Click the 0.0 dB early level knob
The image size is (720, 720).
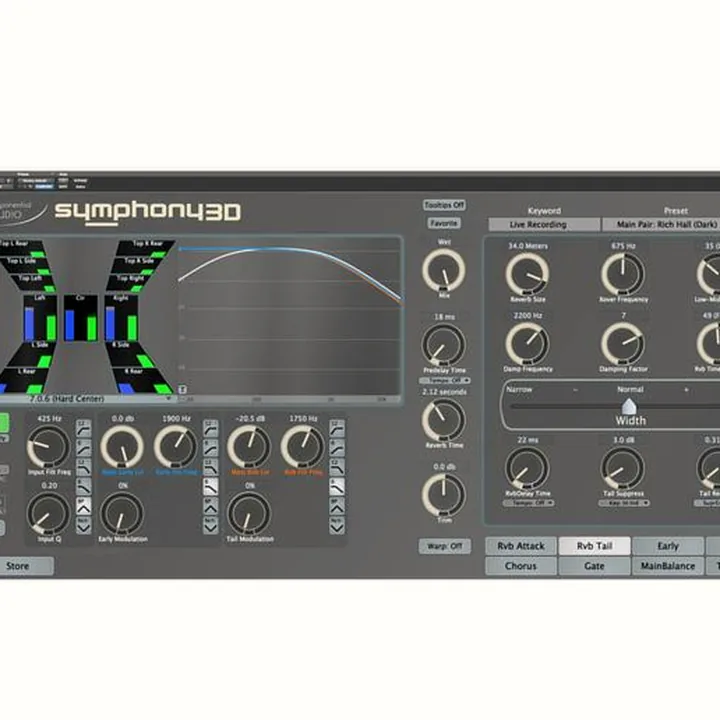122,447
